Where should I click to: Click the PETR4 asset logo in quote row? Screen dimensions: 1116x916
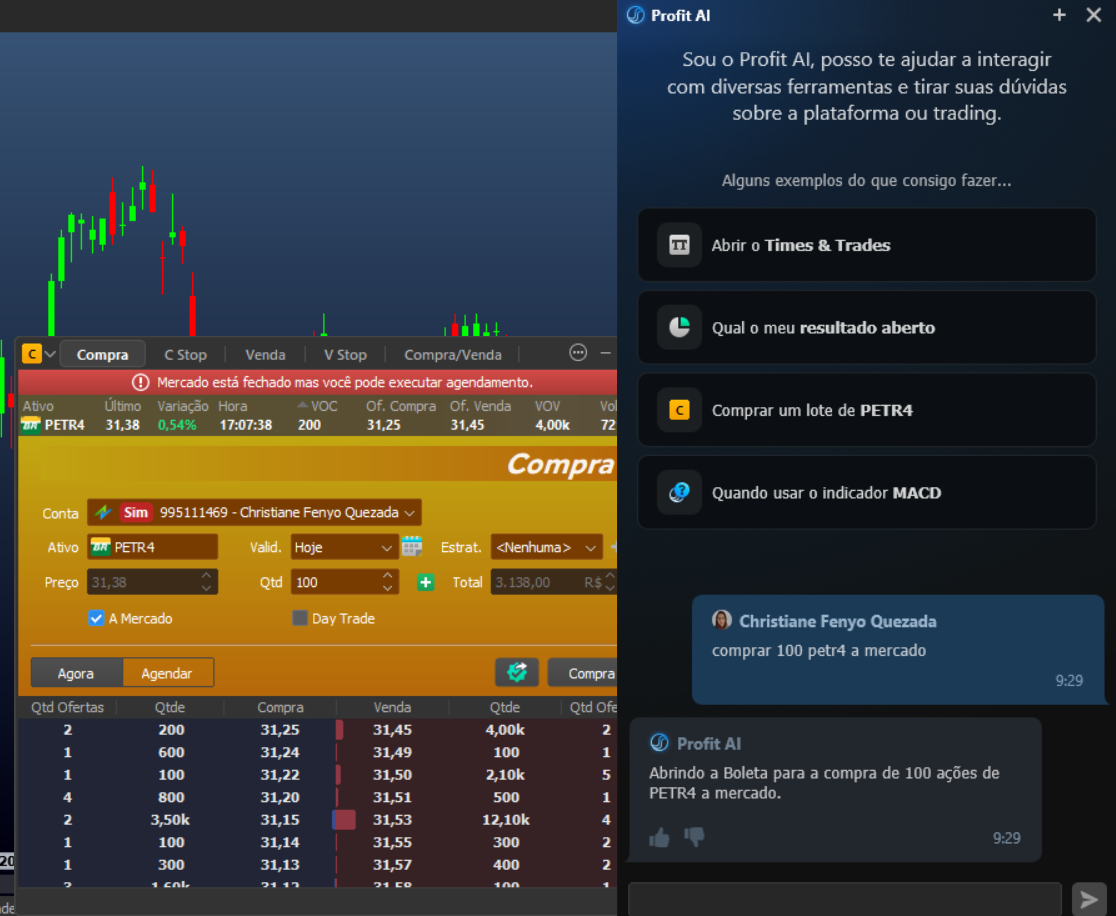pyautogui.click(x=31, y=425)
